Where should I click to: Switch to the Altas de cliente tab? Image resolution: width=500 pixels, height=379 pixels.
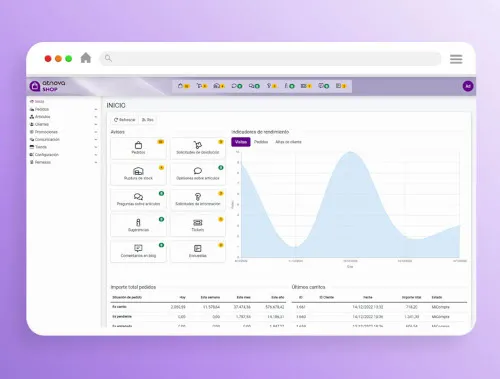(x=288, y=142)
